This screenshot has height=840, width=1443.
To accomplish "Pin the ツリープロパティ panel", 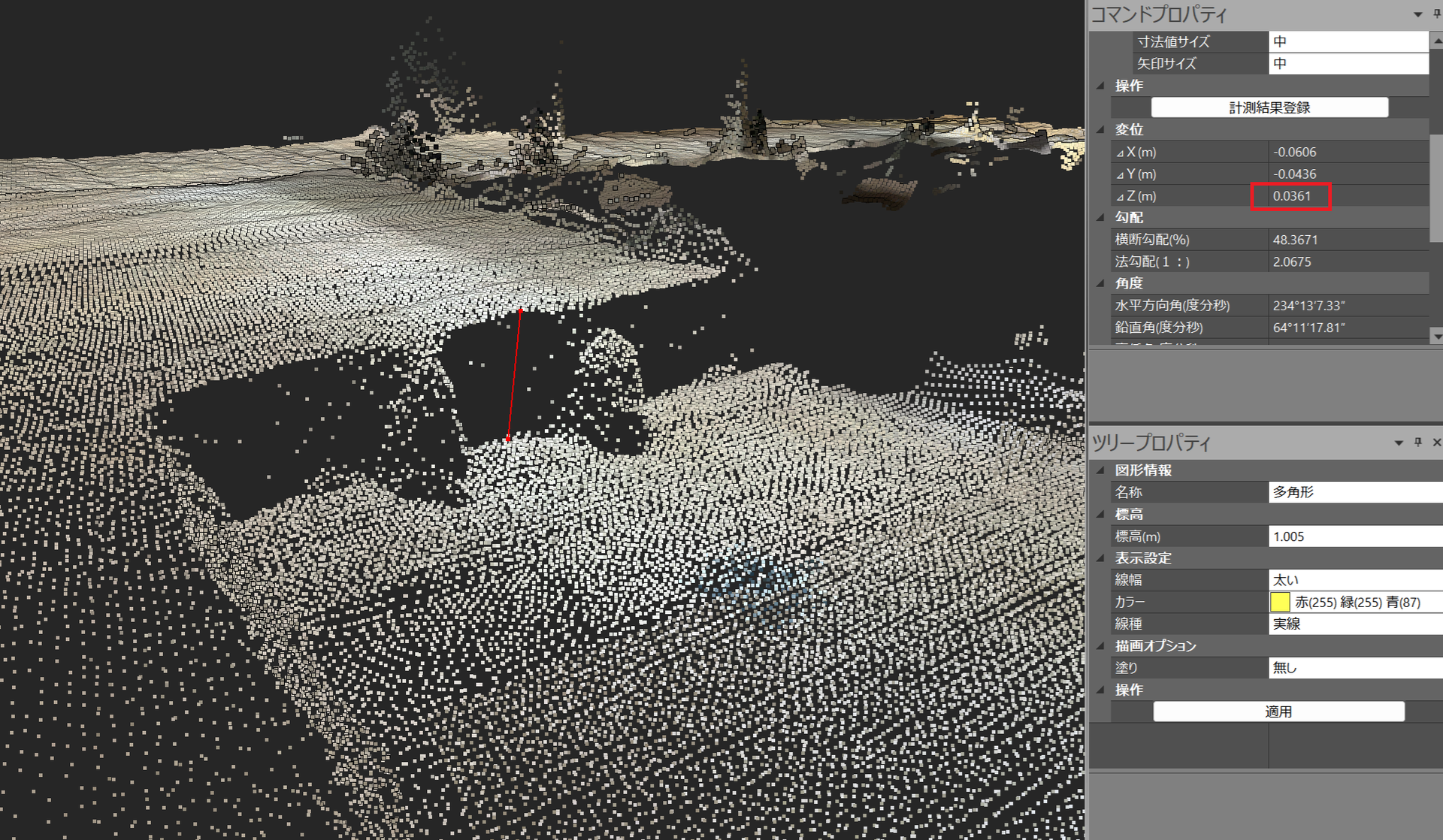I will click(x=1418, y=443).
